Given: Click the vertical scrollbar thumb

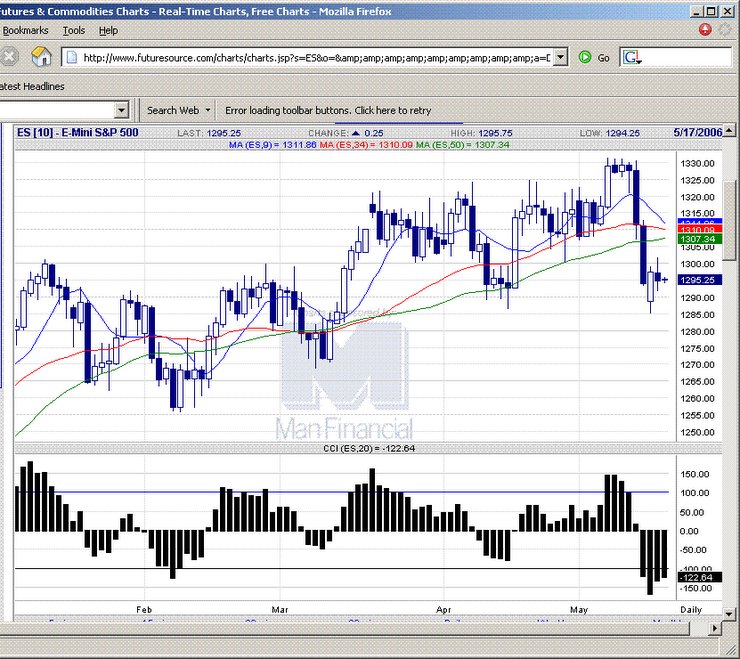Looking at the screenshot, I should (729, 220).
